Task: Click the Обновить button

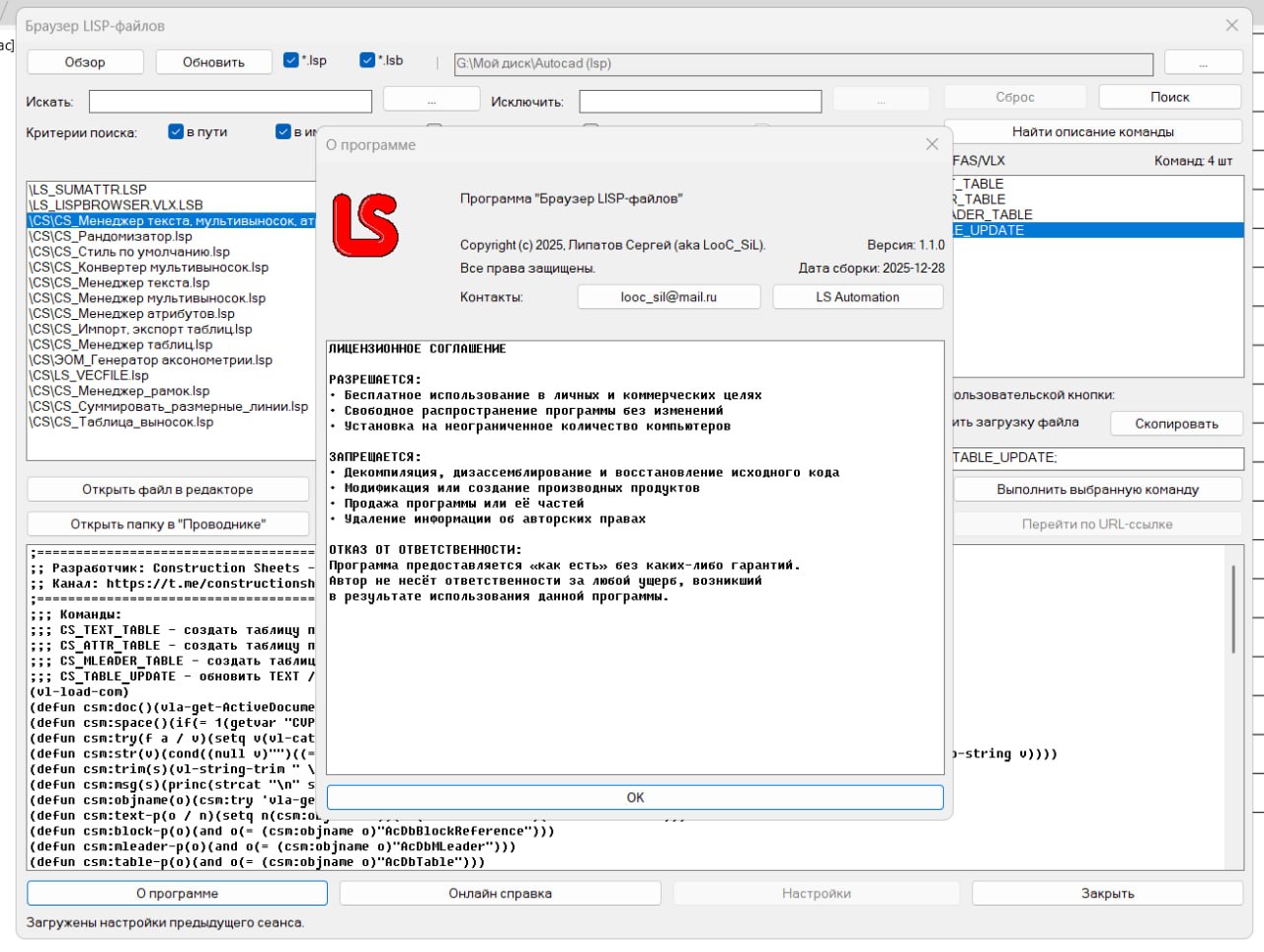Action: click(213, 62)
